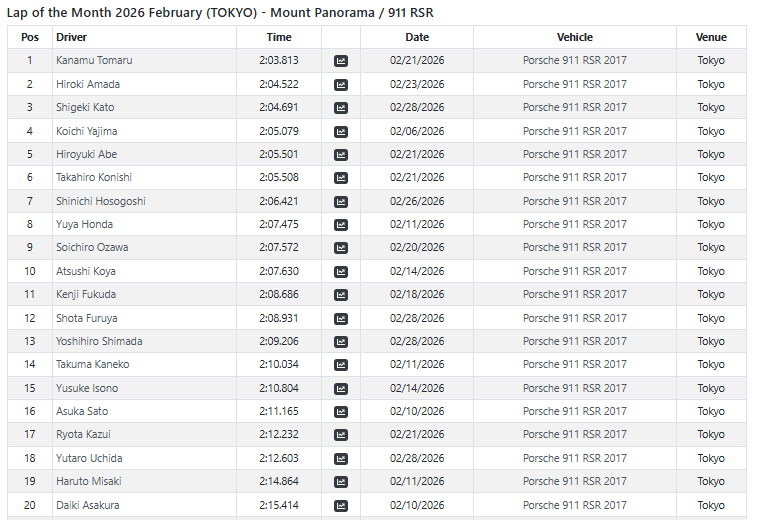Screen dimensions: 757x520
Task: Open chart icon for Asuka Sato's lap
Action: click(341, 412)
